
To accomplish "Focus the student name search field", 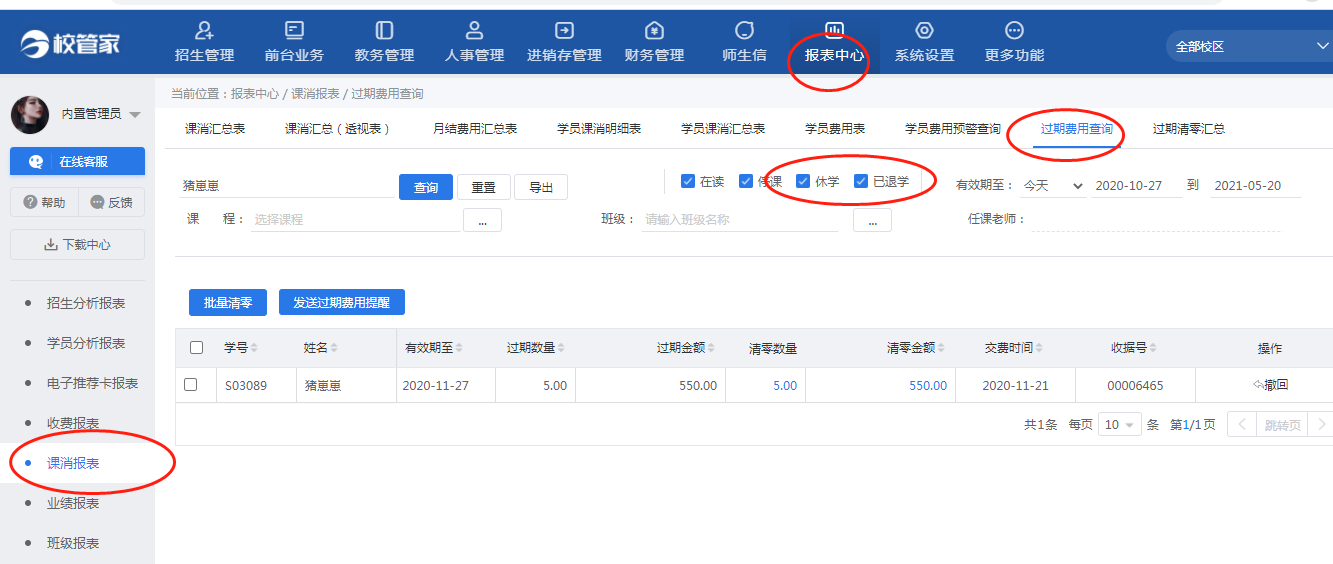I will pos(288,186).
